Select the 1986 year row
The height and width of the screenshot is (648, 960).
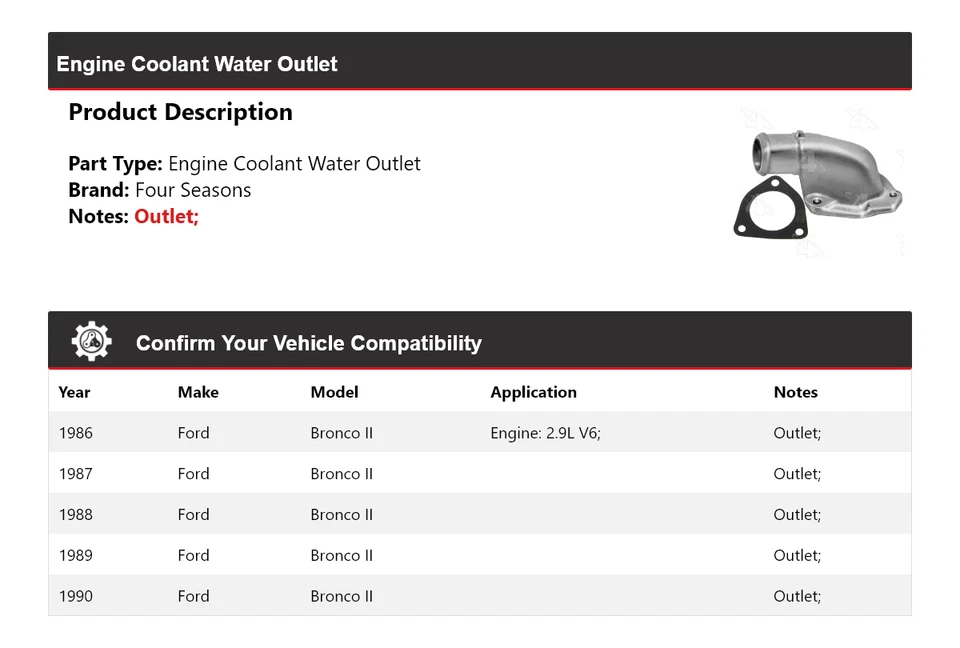pos(75,433)
